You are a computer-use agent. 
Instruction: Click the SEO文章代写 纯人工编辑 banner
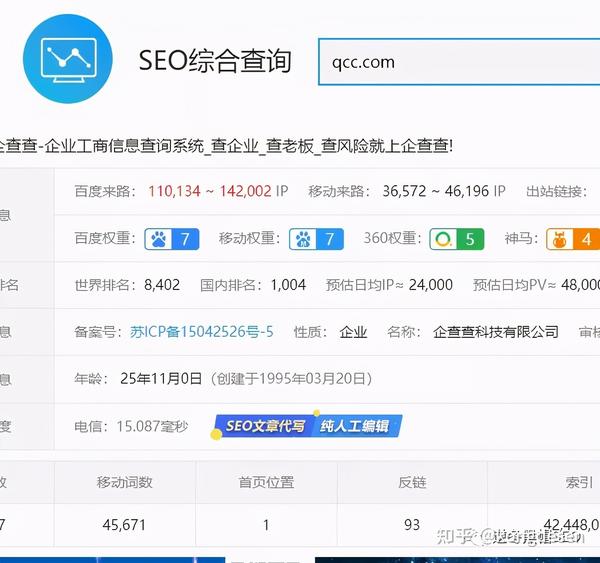tap(307, 426)
